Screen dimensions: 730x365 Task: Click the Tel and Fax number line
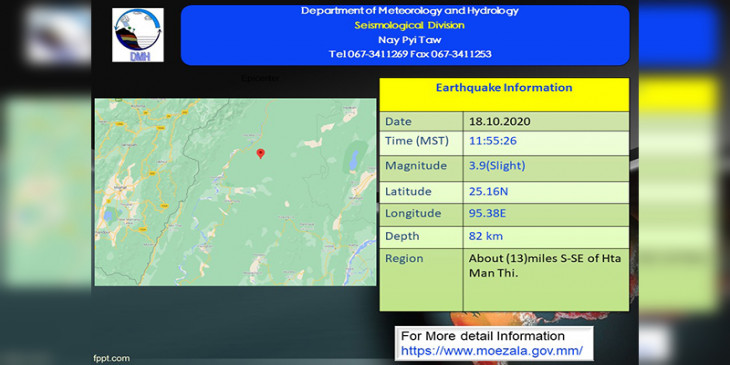tap(410, 54)
